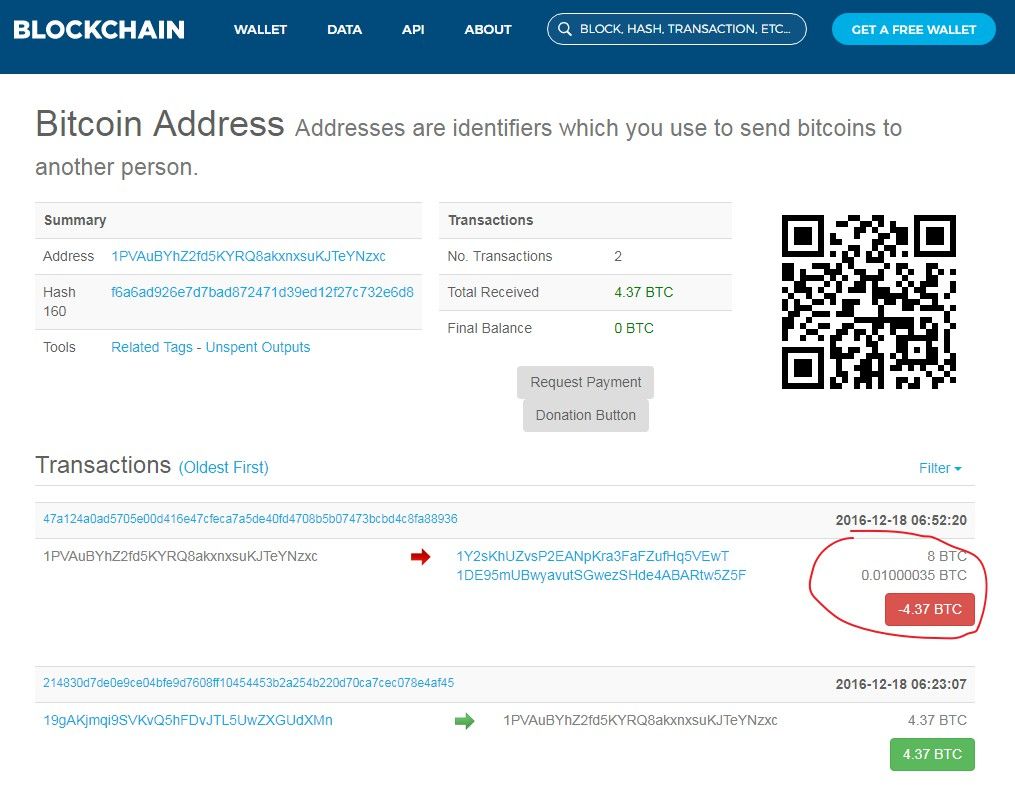The height and width of the screenshot is (801, 1015).
Task: Click the green 4.37 BTC amount badge
Action: tap(932, 754)
